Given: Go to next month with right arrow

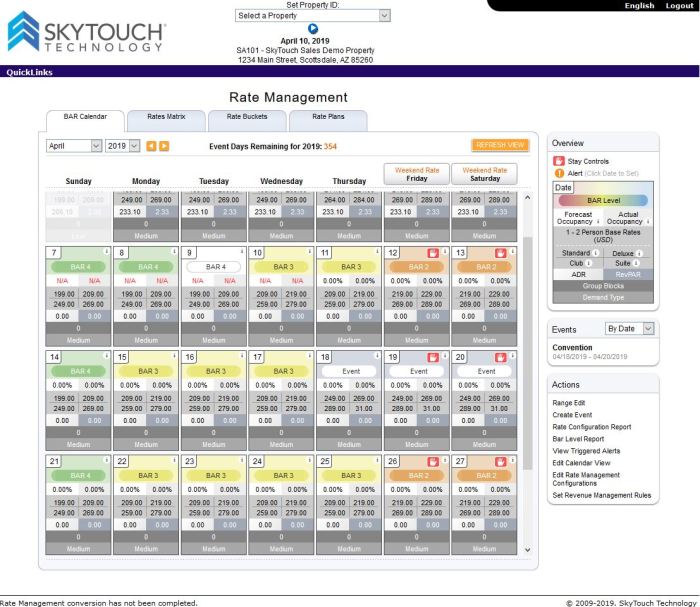Looking at the screenshot, I should click(164, 146).
